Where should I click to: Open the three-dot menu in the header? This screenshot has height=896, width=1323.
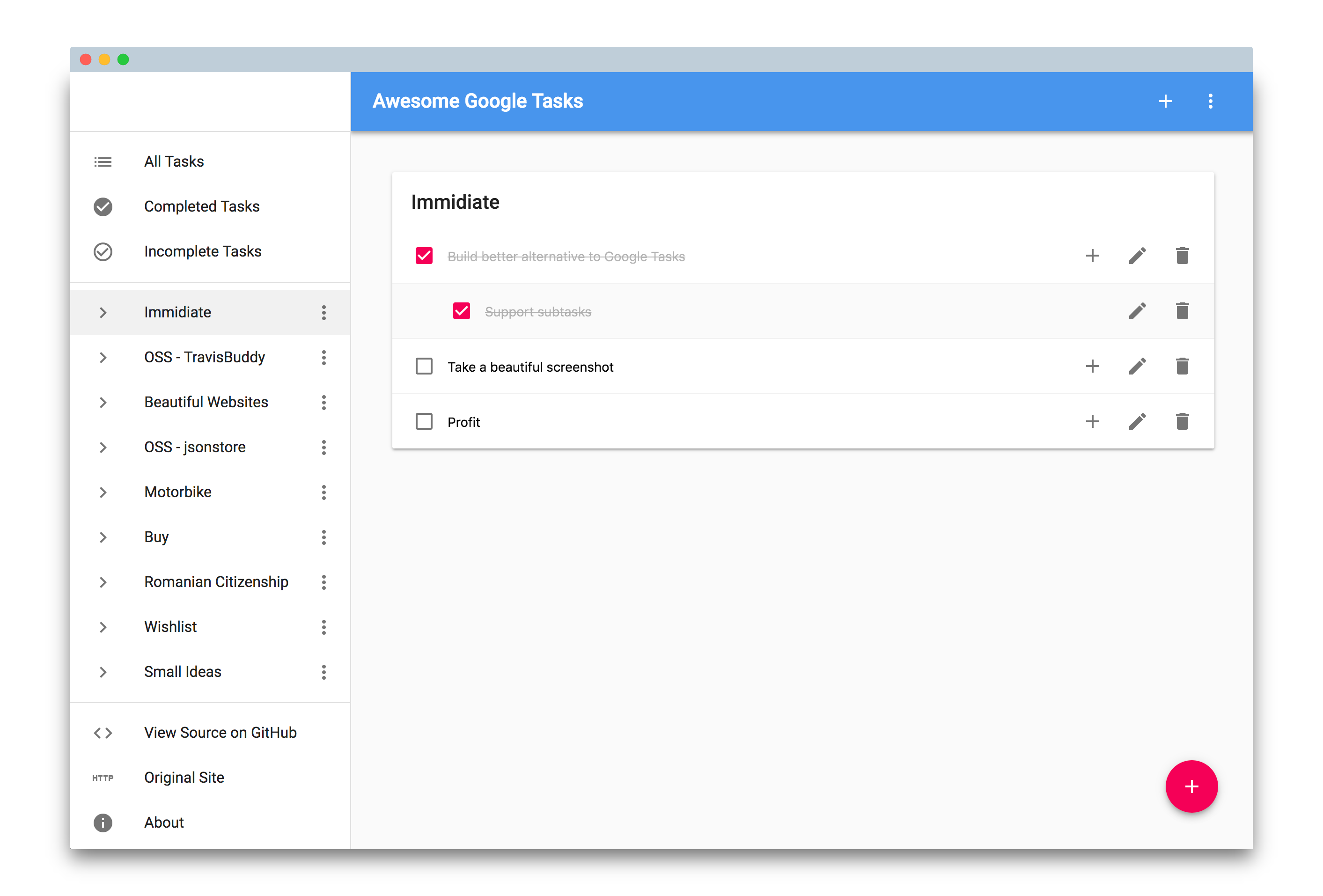tap(1210, 101)
